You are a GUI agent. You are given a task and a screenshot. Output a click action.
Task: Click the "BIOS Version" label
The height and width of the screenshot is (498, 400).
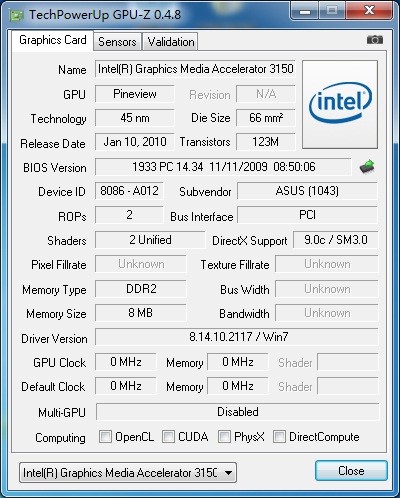[x=55, y=168]
